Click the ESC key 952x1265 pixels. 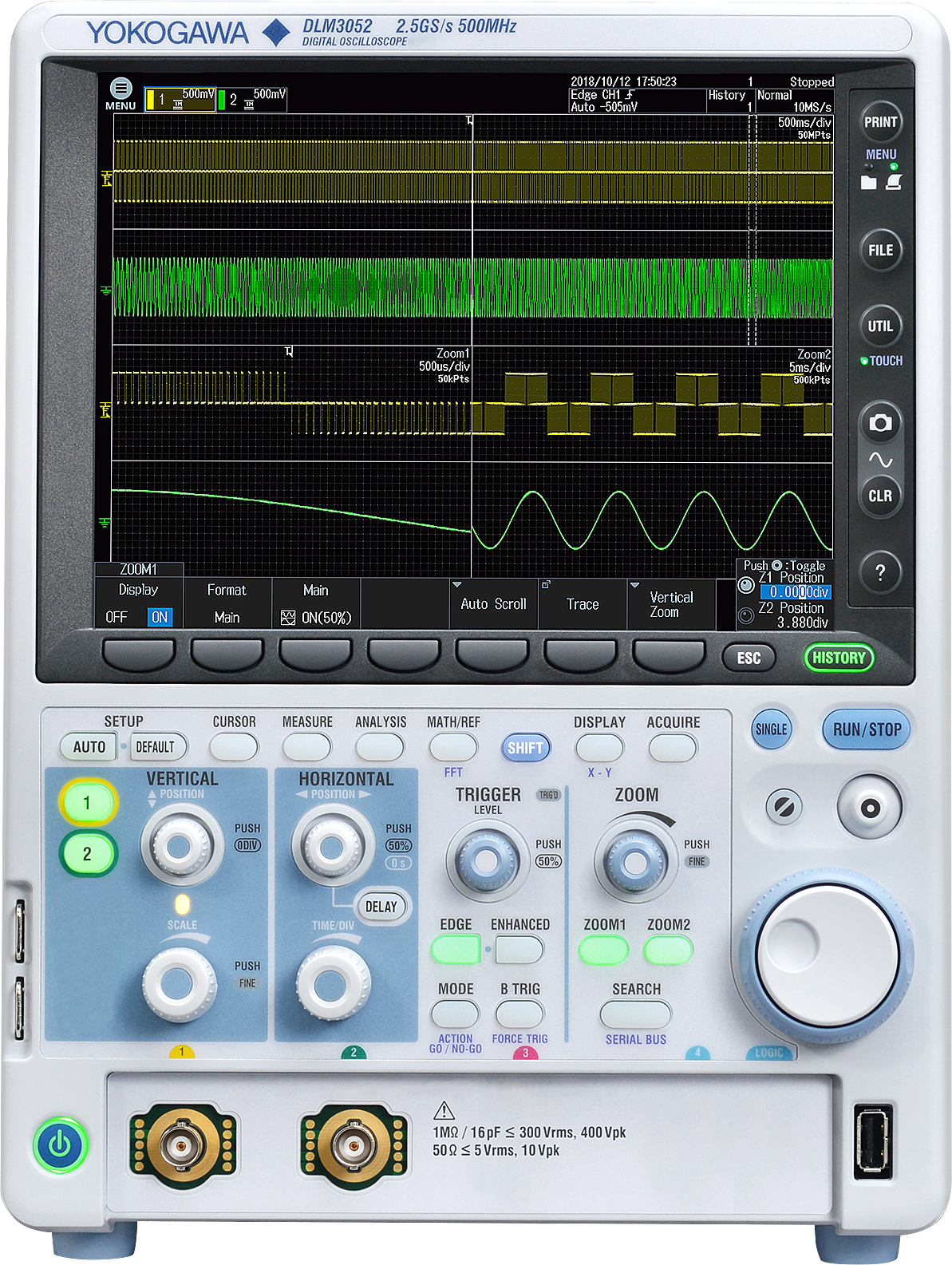[x=749, y=658]
